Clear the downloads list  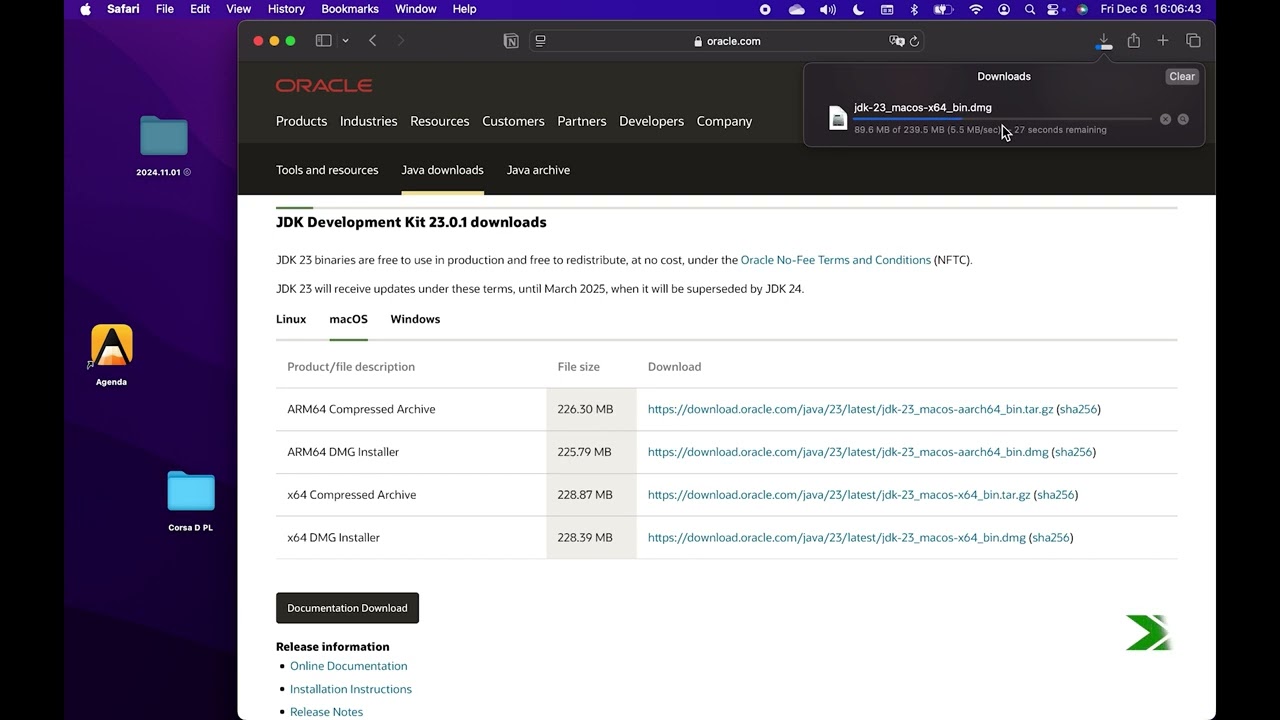(1182, 76)
